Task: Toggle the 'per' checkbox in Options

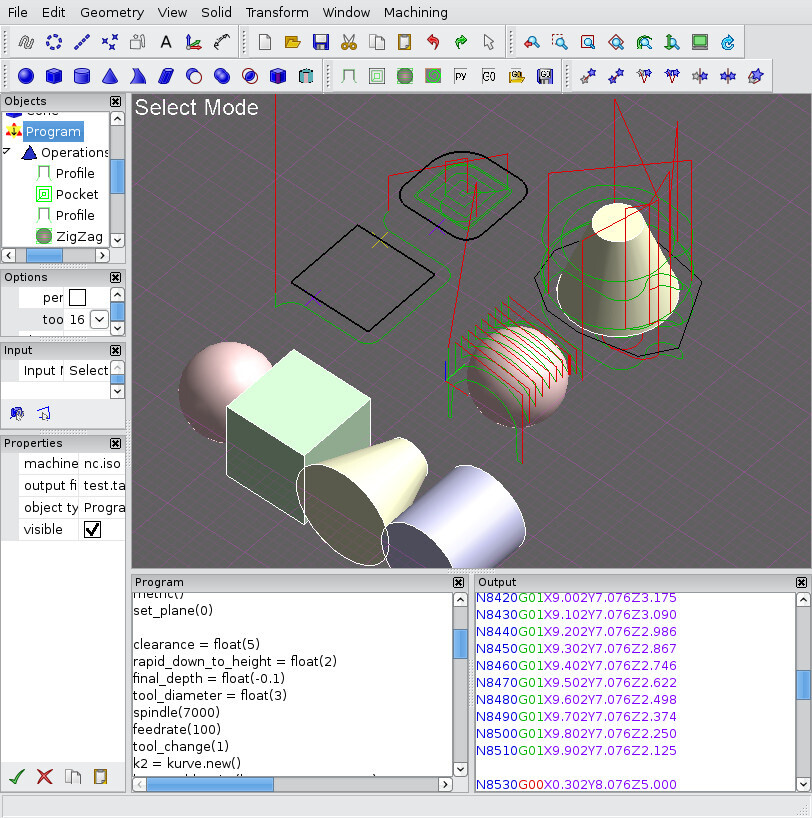Action: tap(77, 297)
